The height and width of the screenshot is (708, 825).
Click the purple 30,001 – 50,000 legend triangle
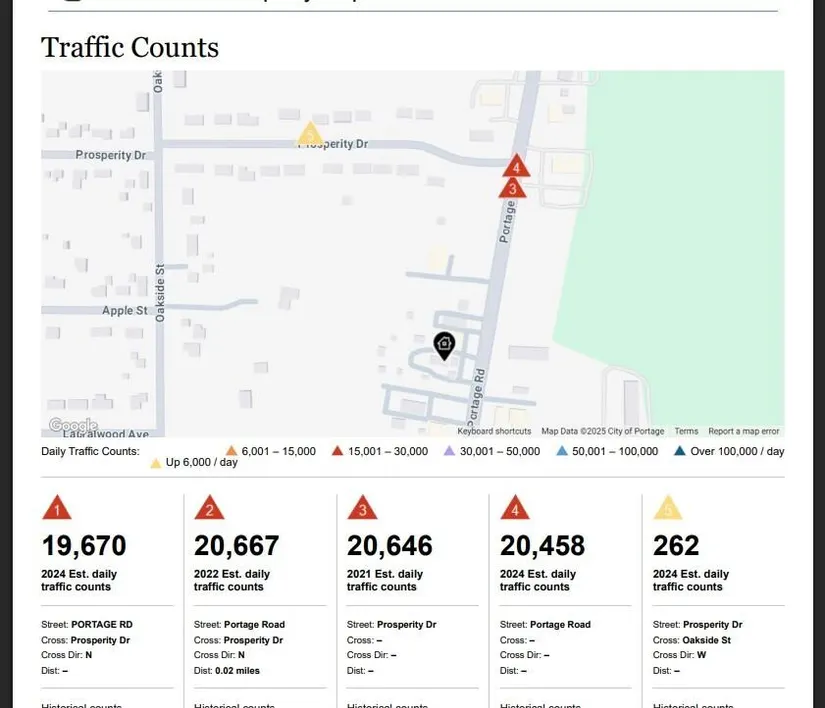pyautogui.click(x=449, y=451)
